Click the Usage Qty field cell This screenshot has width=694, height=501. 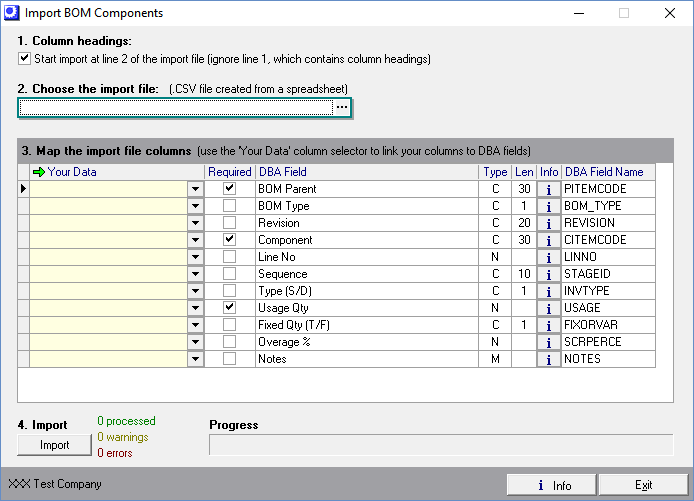pyautogui.click(x=367, y=308)
